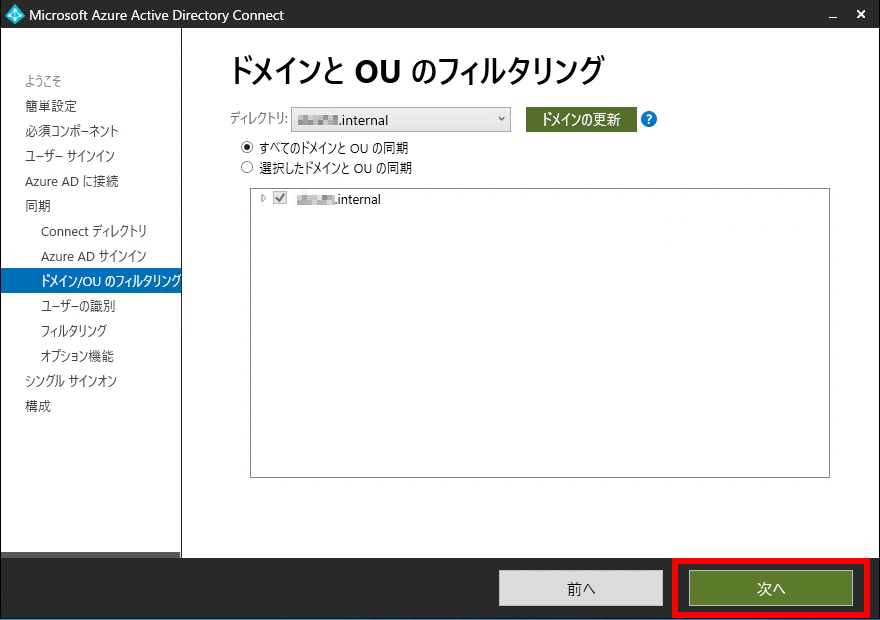Click the 次へ button
Screen dimensions: 880x620
pos(771,588)
